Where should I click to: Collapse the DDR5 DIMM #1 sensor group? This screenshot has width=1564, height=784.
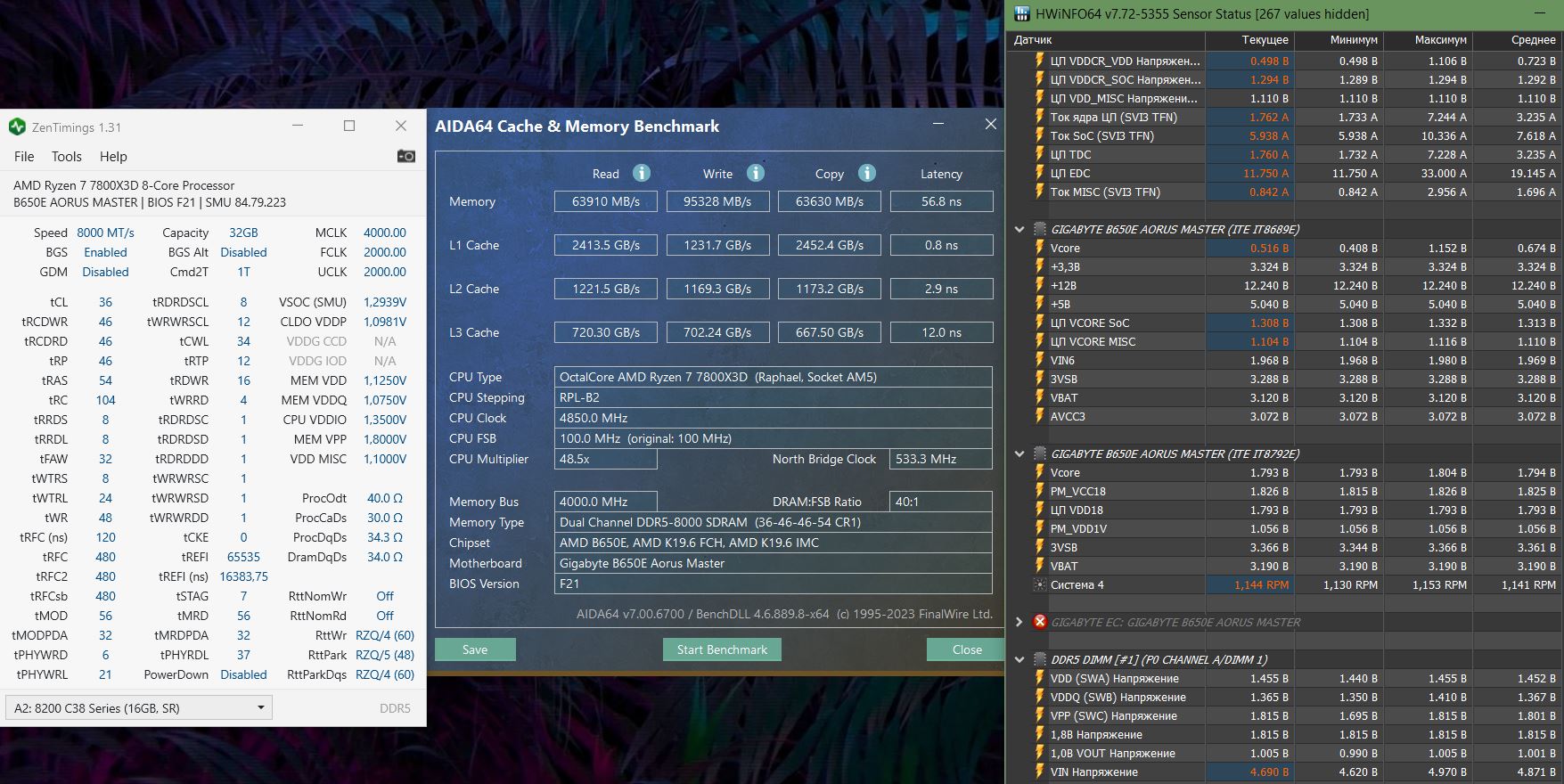pyautogui.click(x=1019, y=659)
